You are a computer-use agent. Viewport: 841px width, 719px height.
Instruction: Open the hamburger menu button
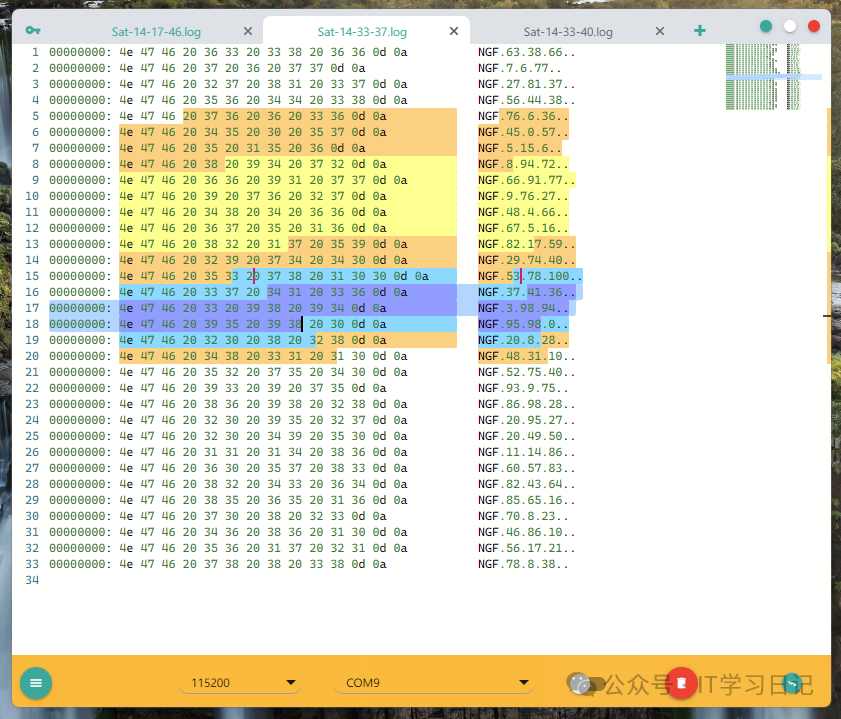click(x=36, y=683)
